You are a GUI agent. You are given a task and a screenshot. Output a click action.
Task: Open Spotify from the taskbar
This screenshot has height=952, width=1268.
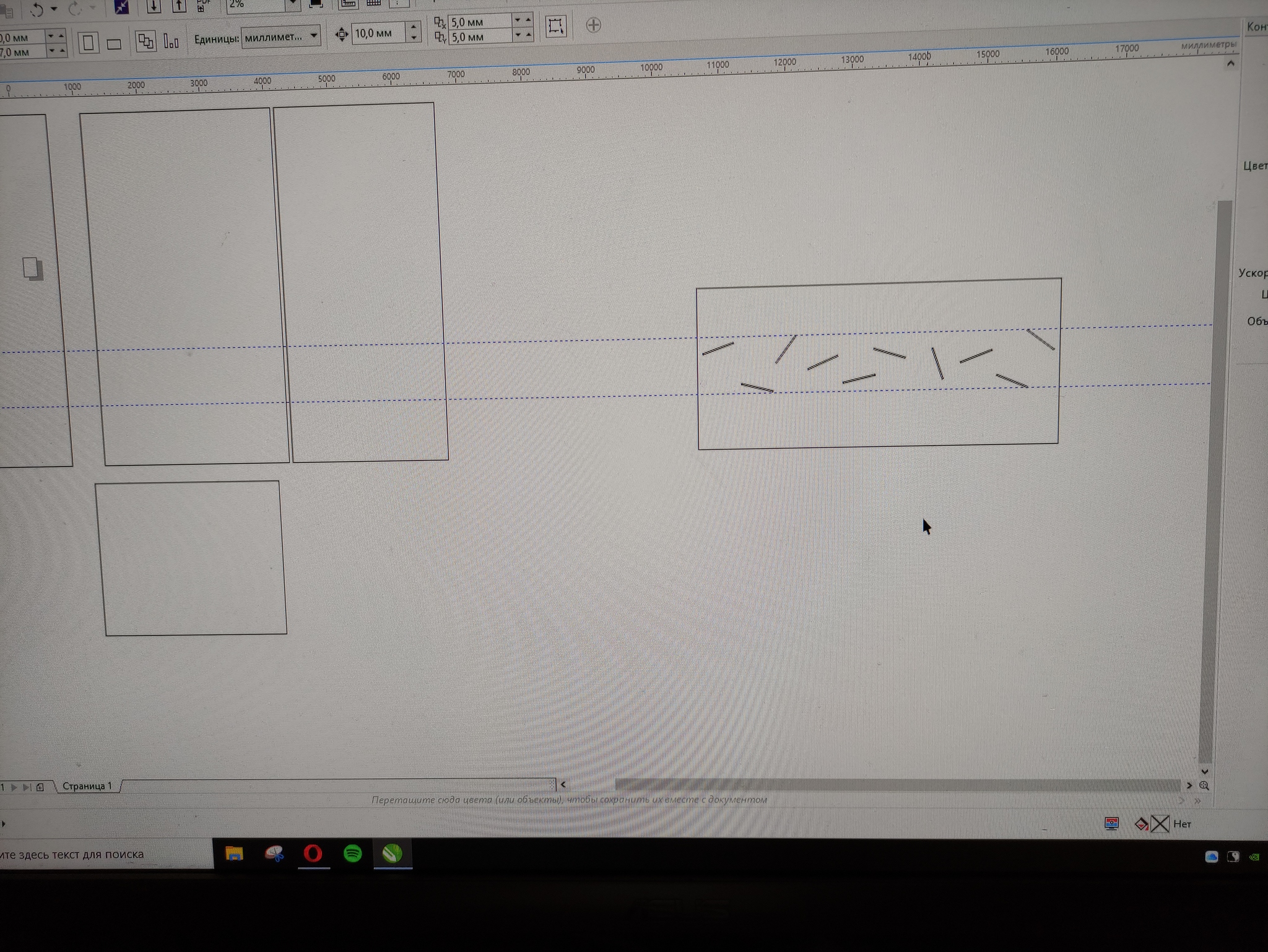pos(352,854)
